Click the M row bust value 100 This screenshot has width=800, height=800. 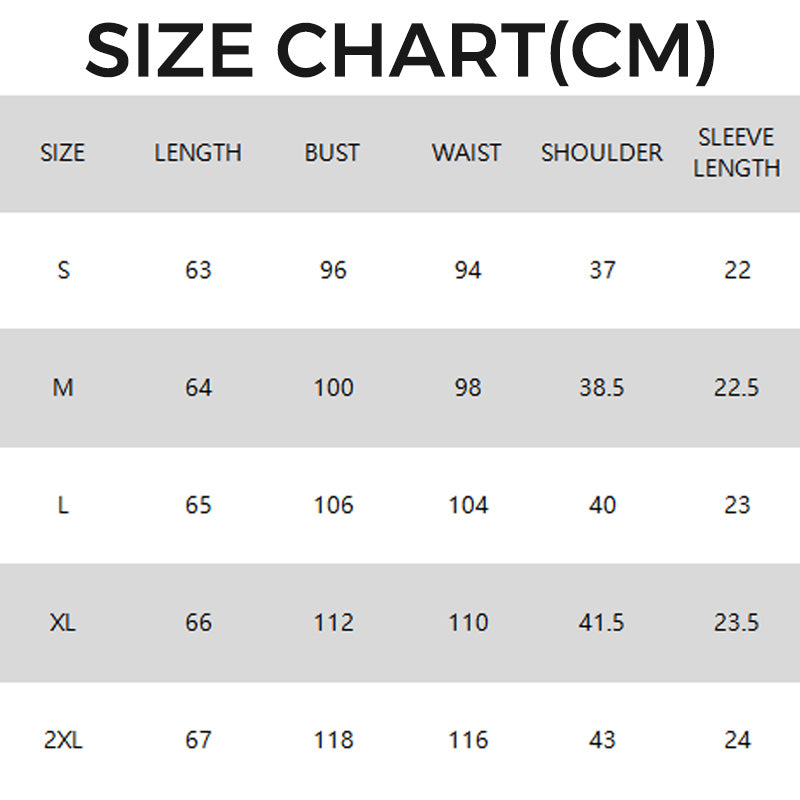[x=333, y=387]
